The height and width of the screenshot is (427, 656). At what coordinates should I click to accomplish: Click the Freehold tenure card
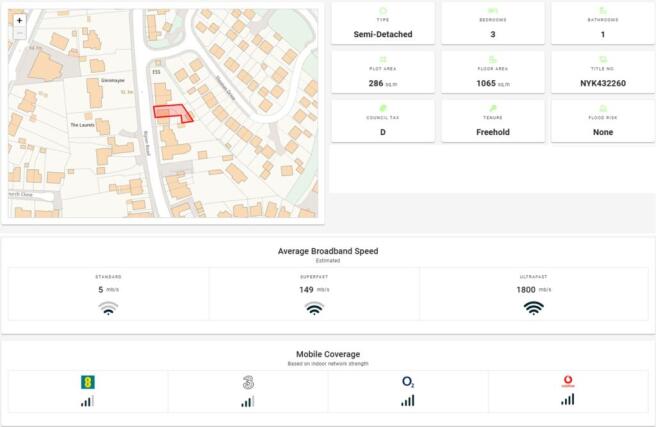pos(493,121)
